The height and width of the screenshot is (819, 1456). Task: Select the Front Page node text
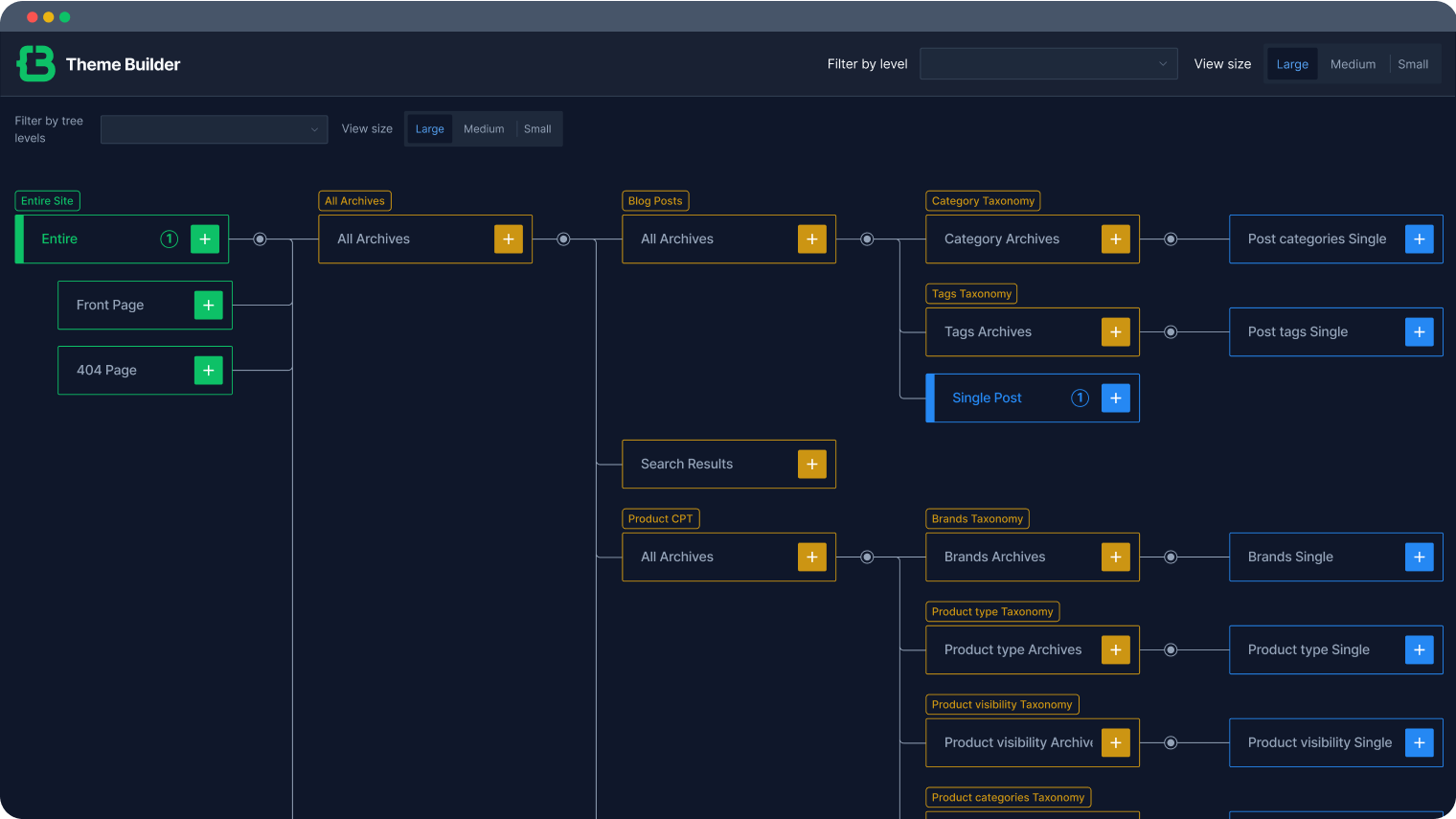pyautogui.click(x=110, y=305)
